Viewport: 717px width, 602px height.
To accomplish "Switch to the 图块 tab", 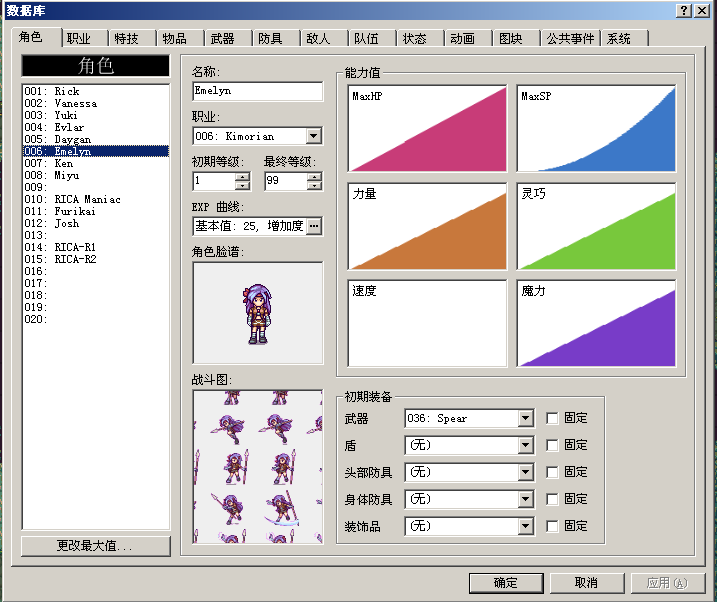I will (x=517, y=38).
